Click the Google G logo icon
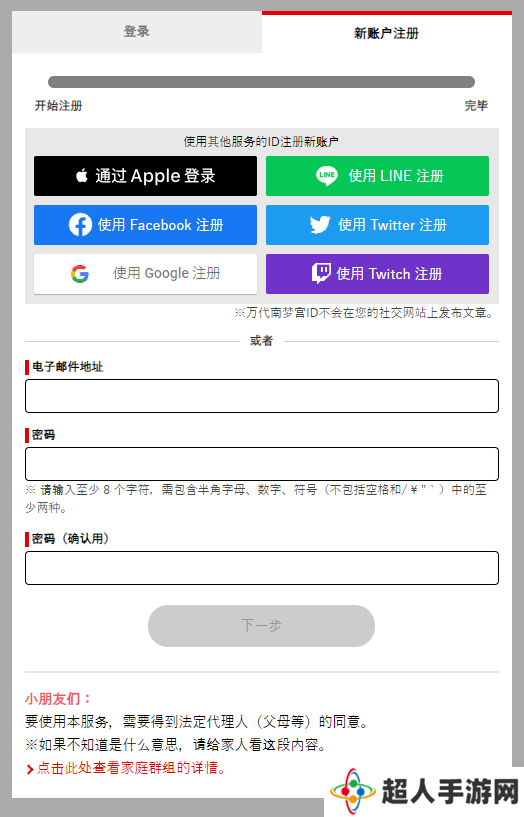 click(x=80, y=274)
